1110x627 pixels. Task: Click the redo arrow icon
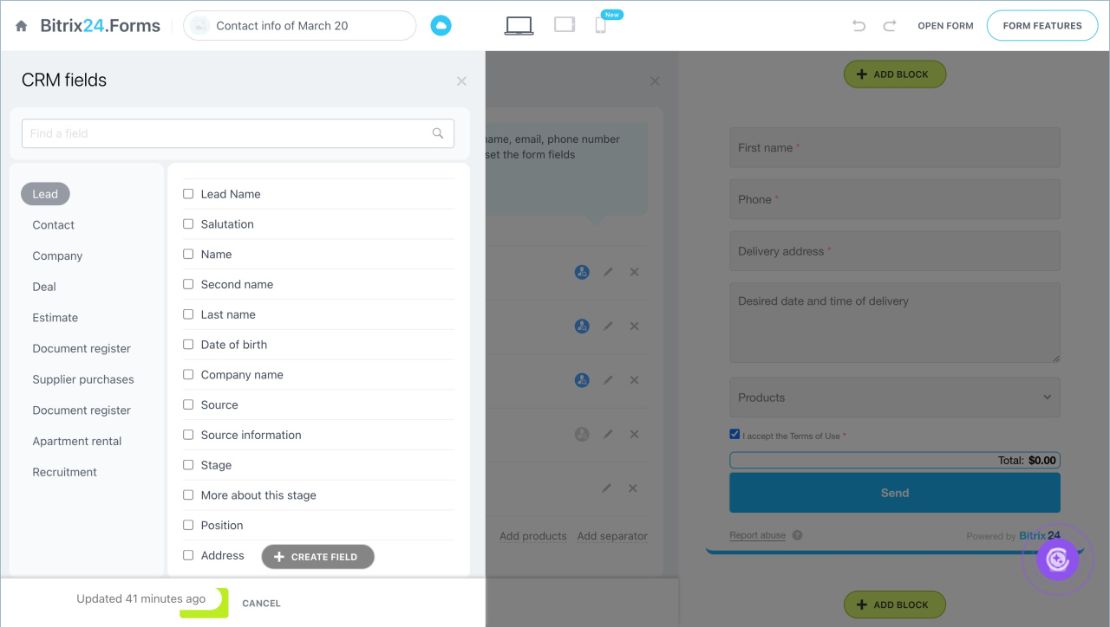coord(890,26)
